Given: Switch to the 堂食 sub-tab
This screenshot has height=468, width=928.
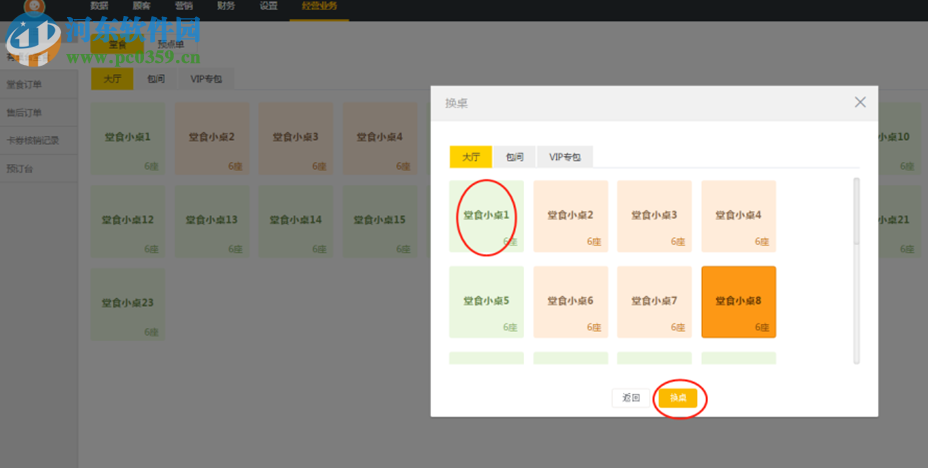Looking at the screenshot, I should click(x=117, y=44).
